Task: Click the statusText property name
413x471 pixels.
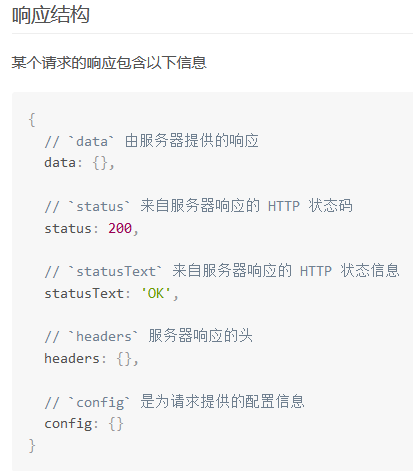Action: click(84, 294)
